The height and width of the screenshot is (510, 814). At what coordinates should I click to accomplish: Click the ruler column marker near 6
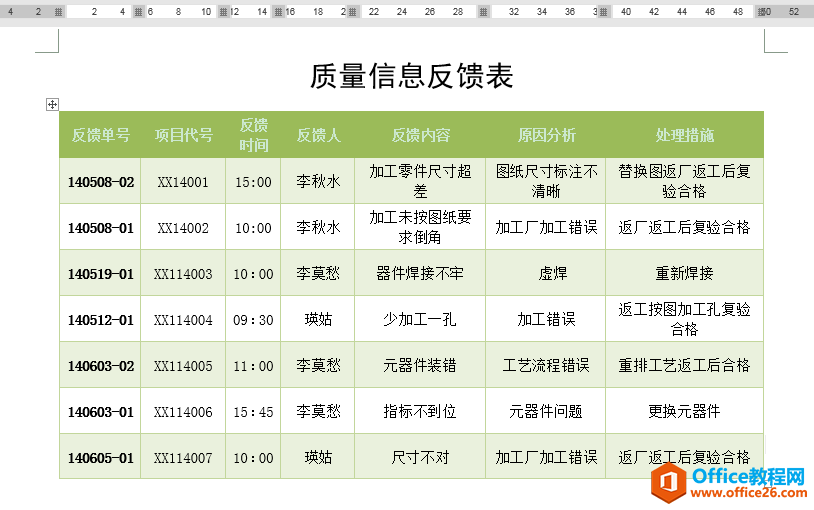point(139,11)
